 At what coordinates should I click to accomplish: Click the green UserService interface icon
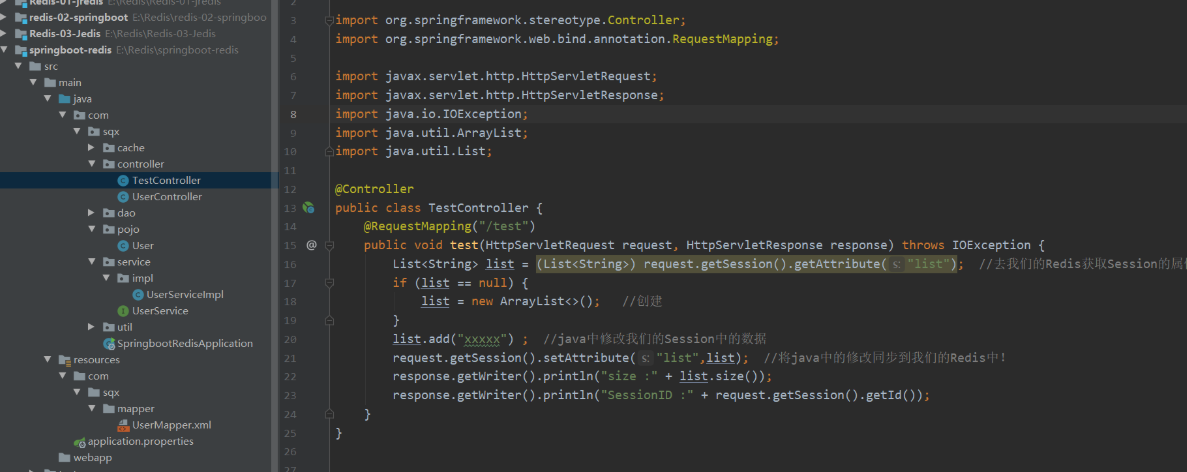pos(123,311)
